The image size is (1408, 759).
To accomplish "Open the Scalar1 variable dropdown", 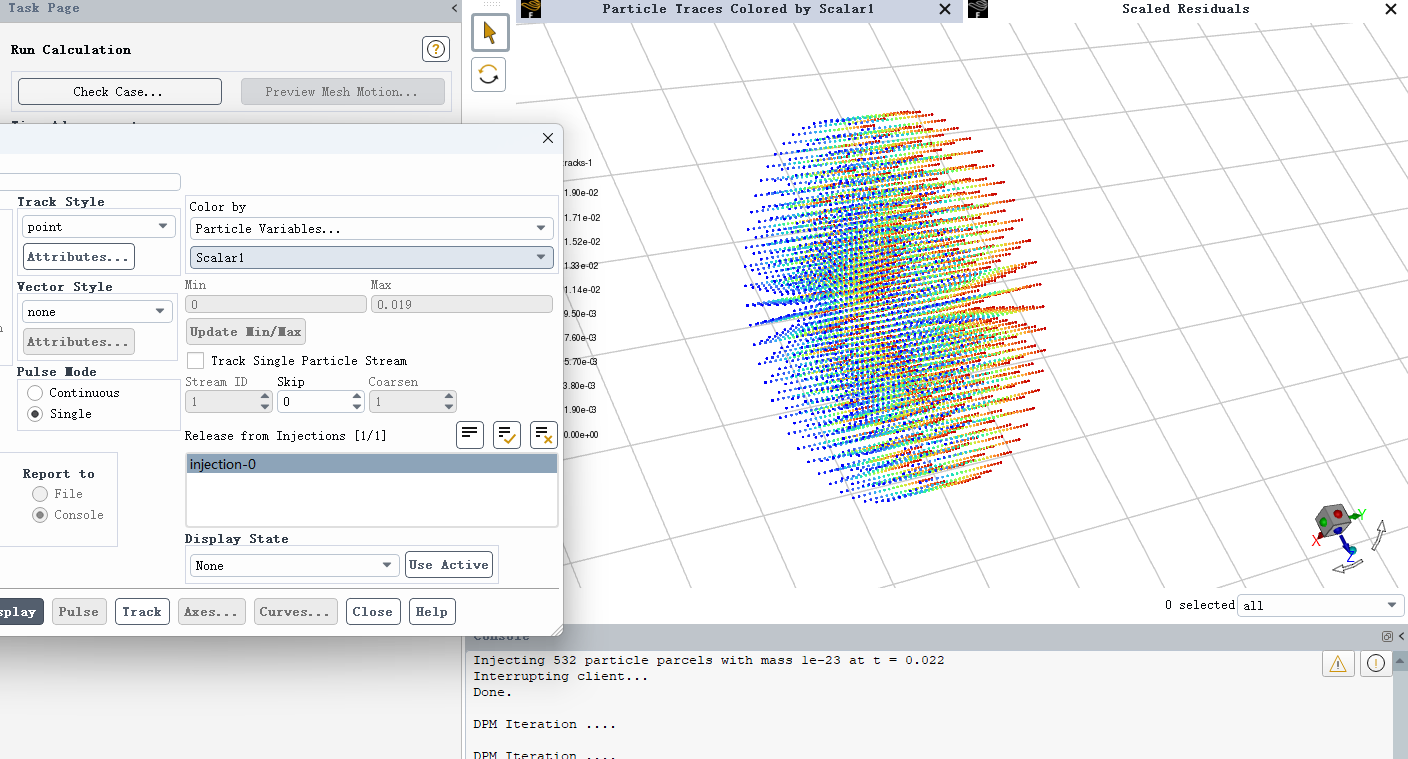I will pos(371,257).
